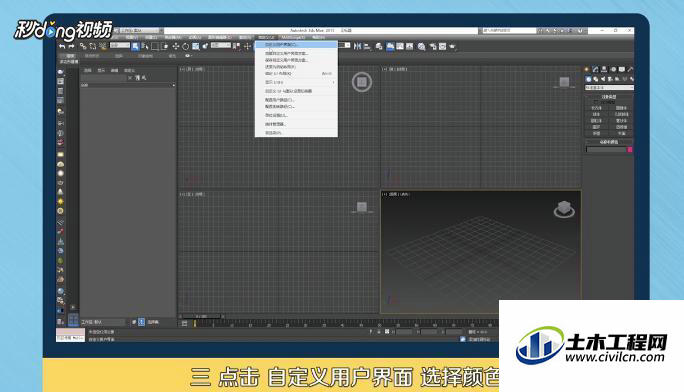The width and height of the screenshot is (684, 392).
Task: Switch to the Motion command panel tab
Action: coord(613,69)
